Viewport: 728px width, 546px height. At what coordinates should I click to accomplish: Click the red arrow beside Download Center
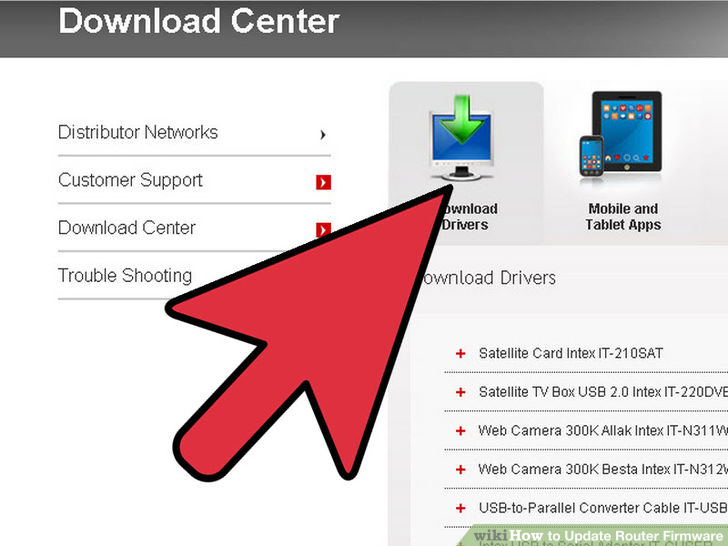pos(323,229)
